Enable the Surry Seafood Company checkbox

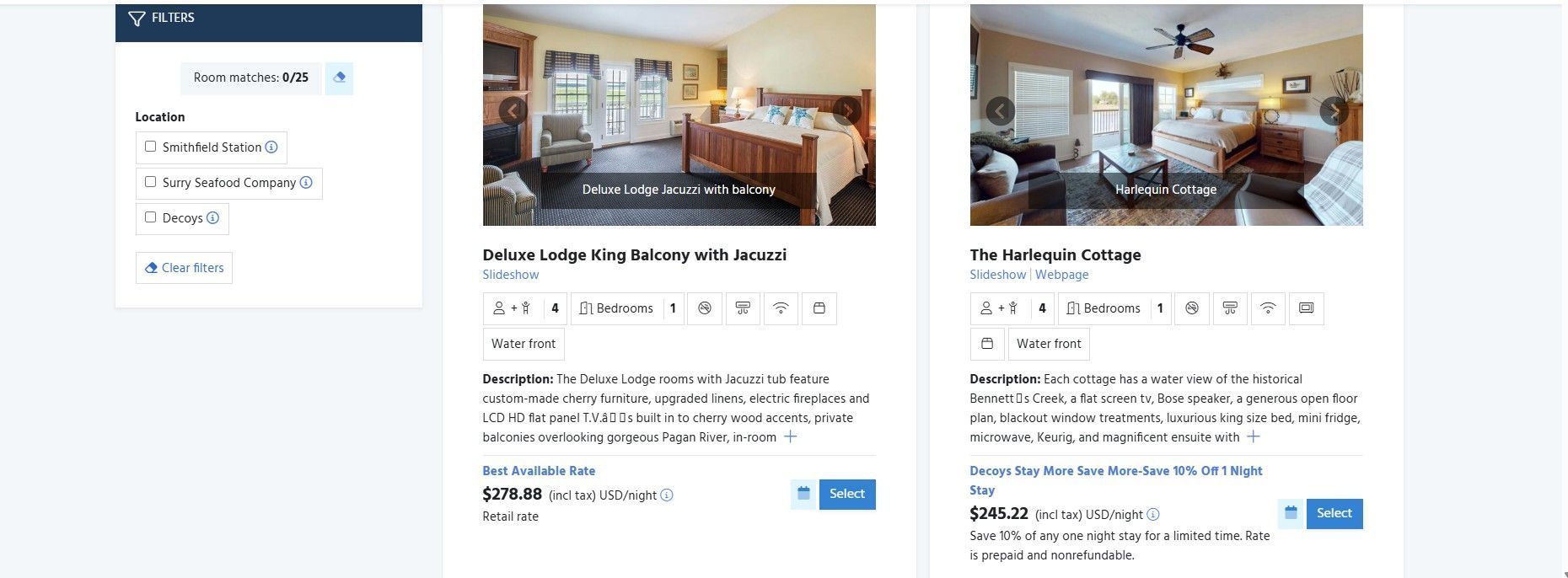pos(151,181)
